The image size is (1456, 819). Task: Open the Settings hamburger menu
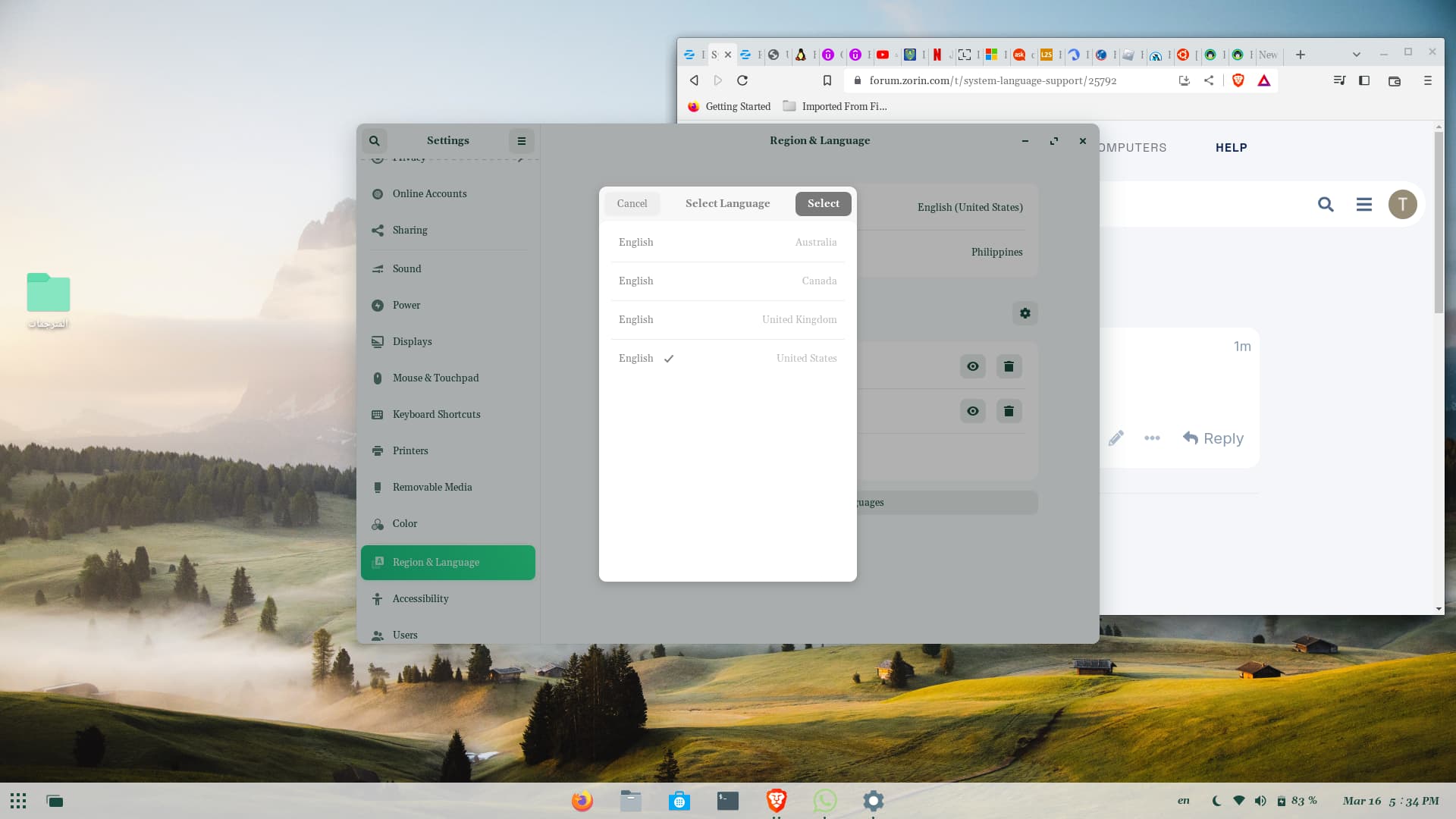click(521, 140)
